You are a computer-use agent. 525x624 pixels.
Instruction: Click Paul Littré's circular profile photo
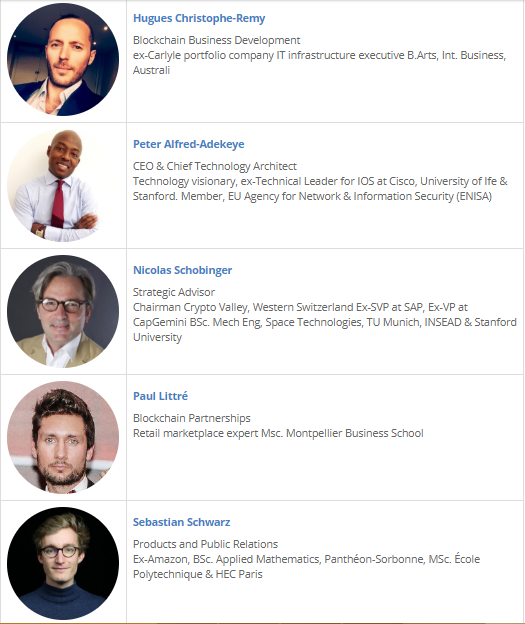[63, 437]
